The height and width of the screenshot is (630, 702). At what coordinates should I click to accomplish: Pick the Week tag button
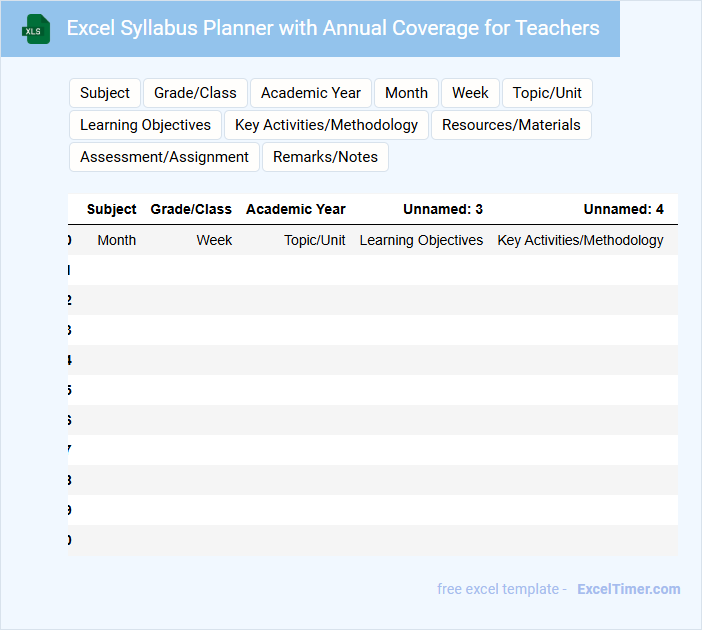tap(470, 93)
